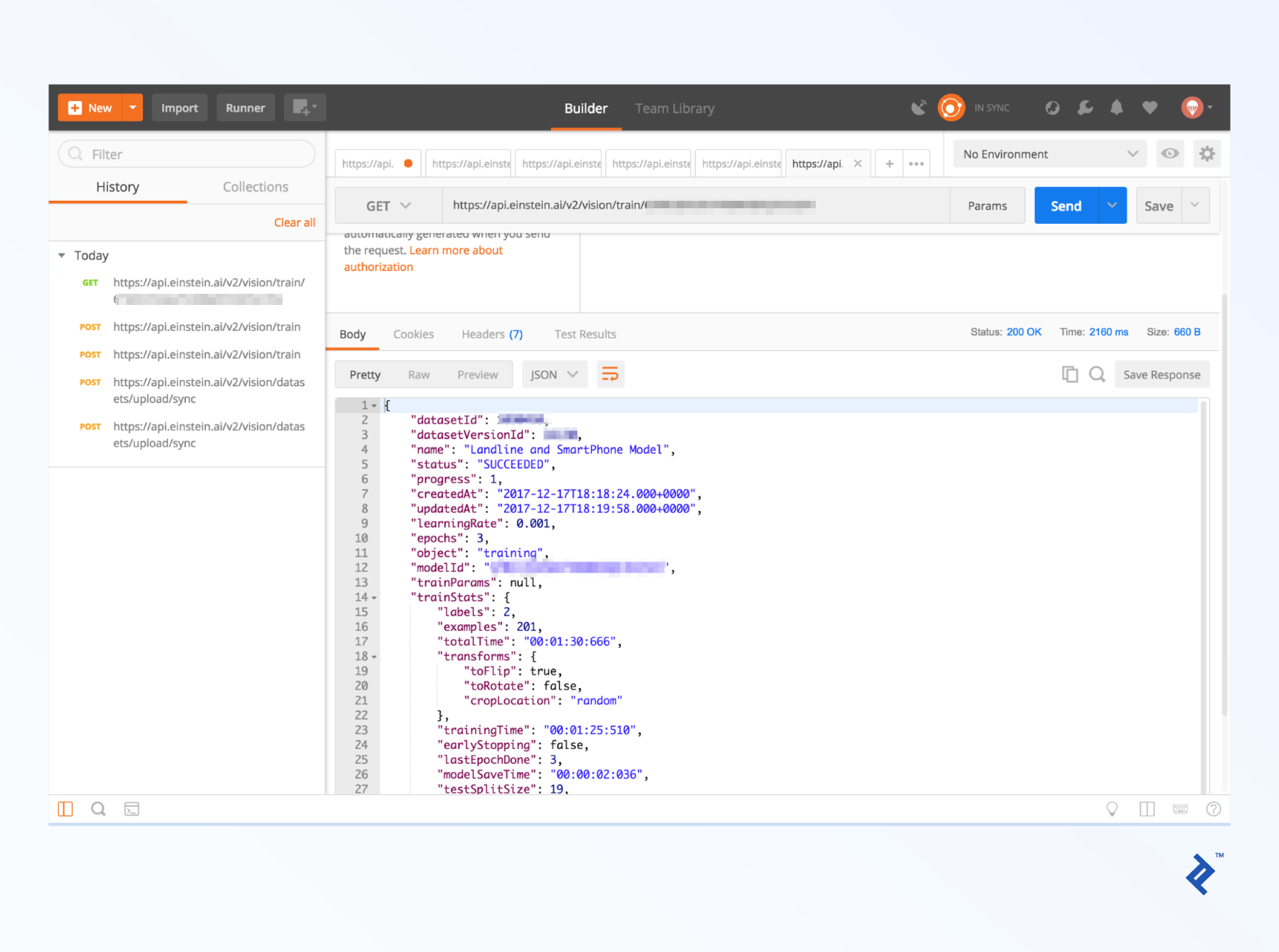This screenshot has width=1279, height=952.
Task: Open Settings via the gear icon
Action: click(1207, 154)
